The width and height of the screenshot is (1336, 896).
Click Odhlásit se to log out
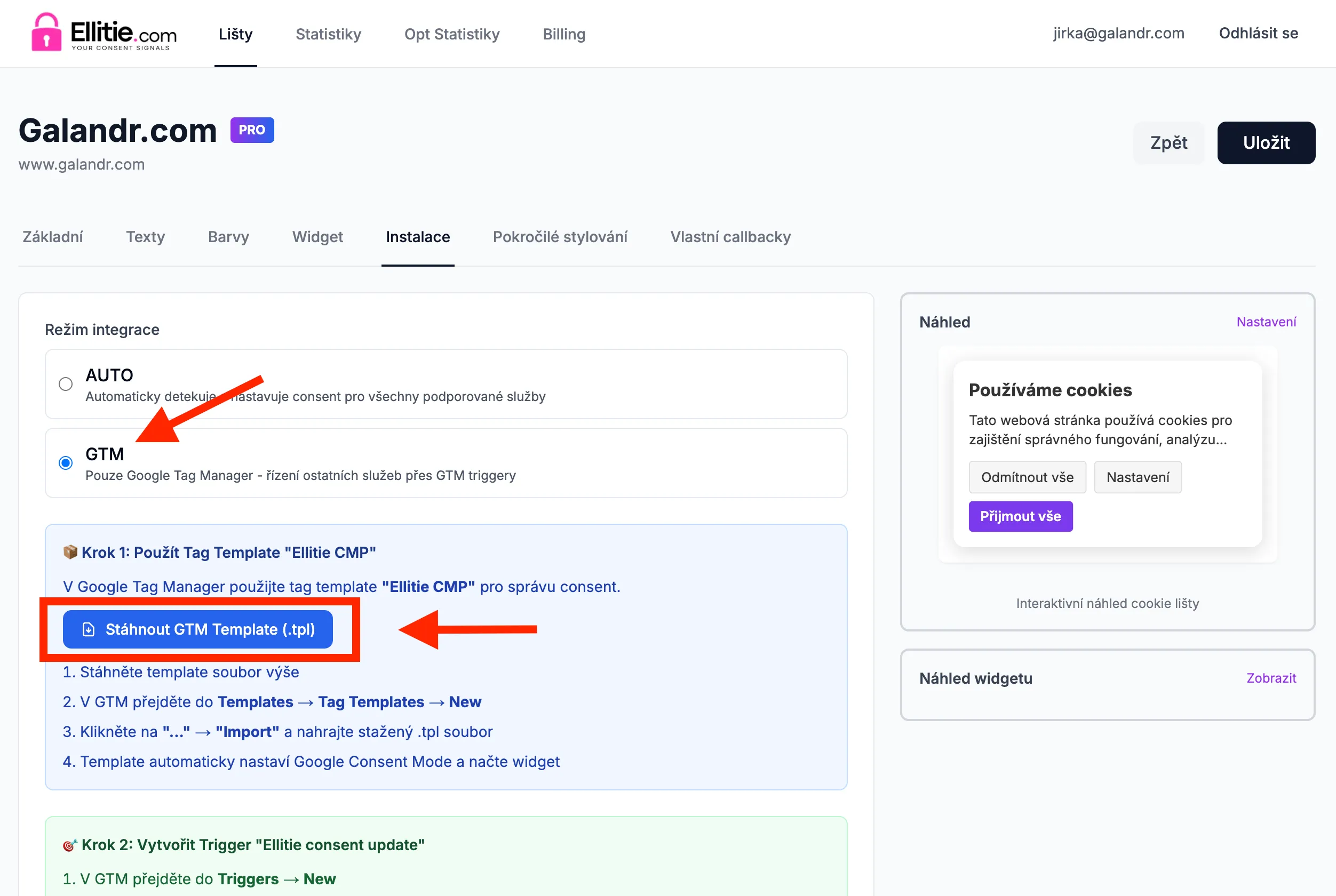click(1258, 33)
